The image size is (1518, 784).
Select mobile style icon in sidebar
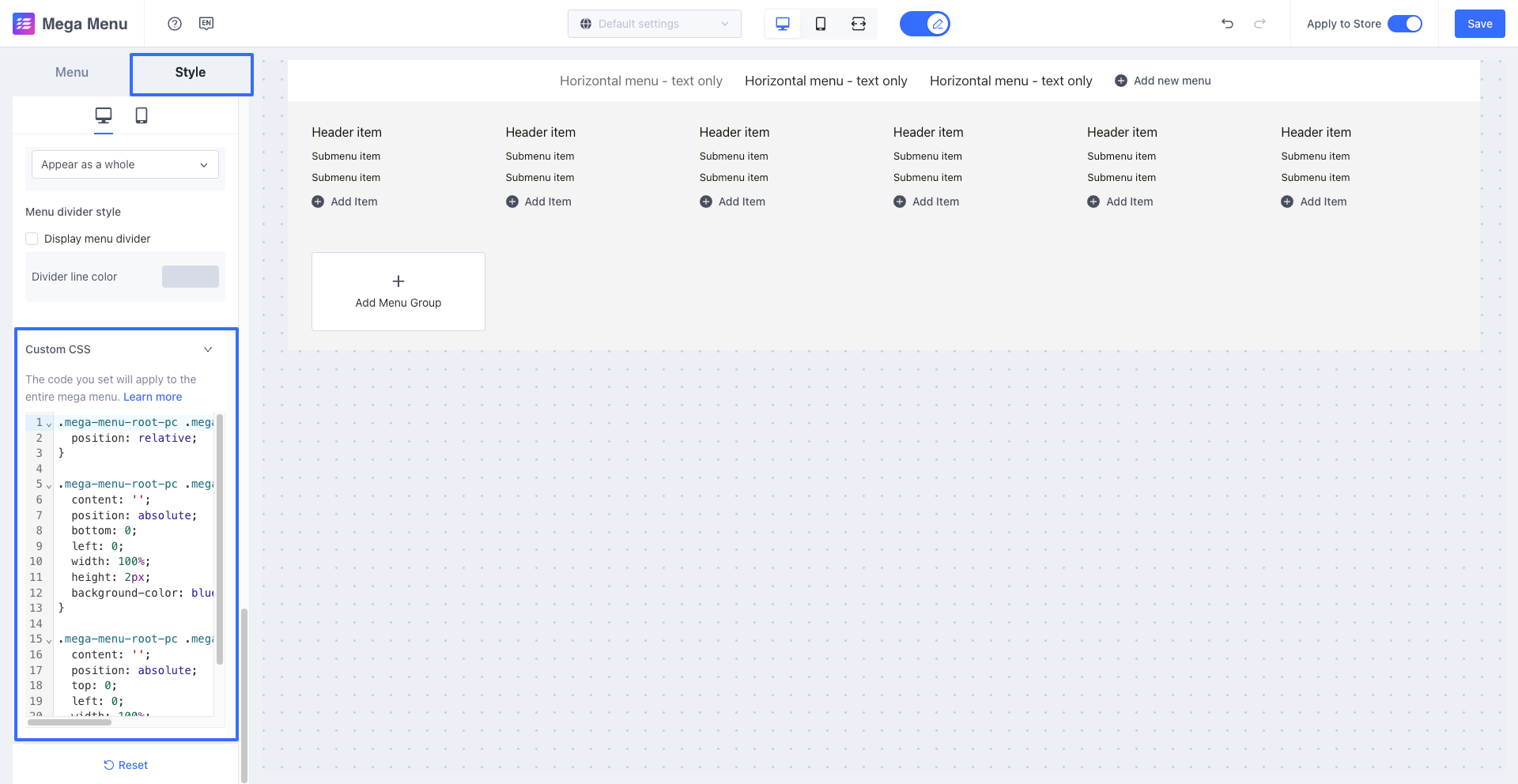pyautogui.click(x=142, y=115)
